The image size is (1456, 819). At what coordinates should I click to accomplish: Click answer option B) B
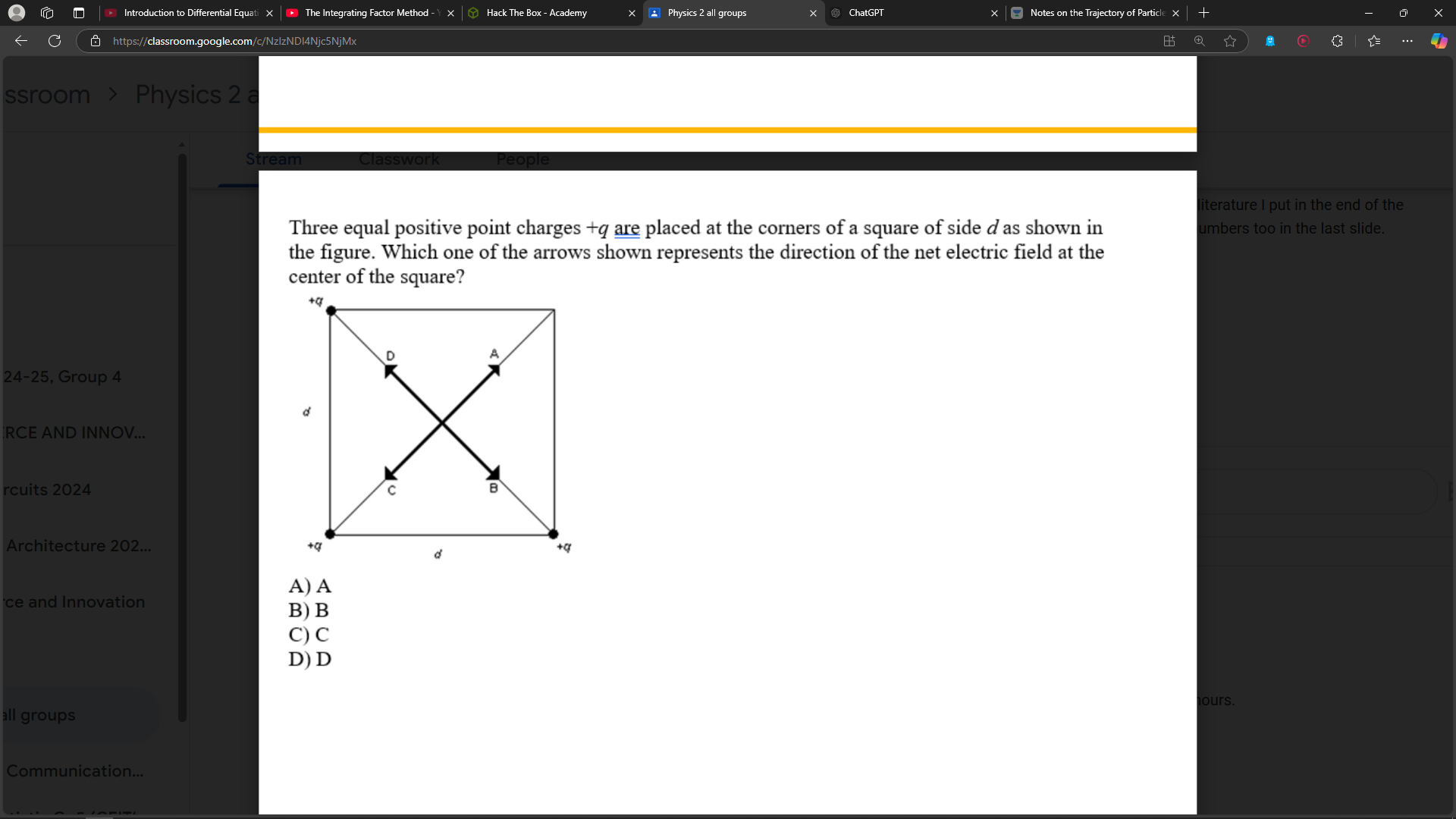coord(309,610)
